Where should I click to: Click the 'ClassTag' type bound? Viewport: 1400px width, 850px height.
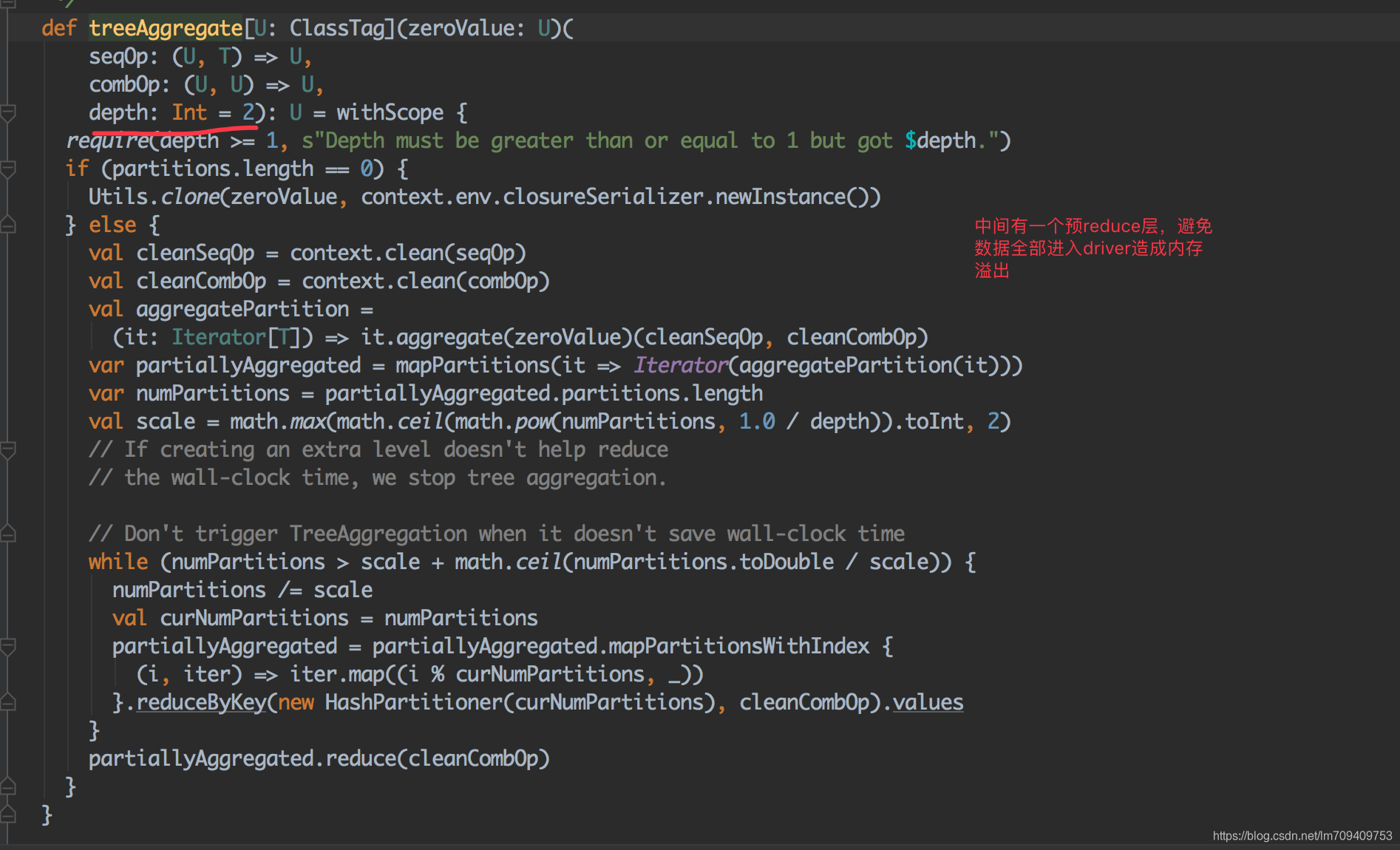(x=337, y=28)
